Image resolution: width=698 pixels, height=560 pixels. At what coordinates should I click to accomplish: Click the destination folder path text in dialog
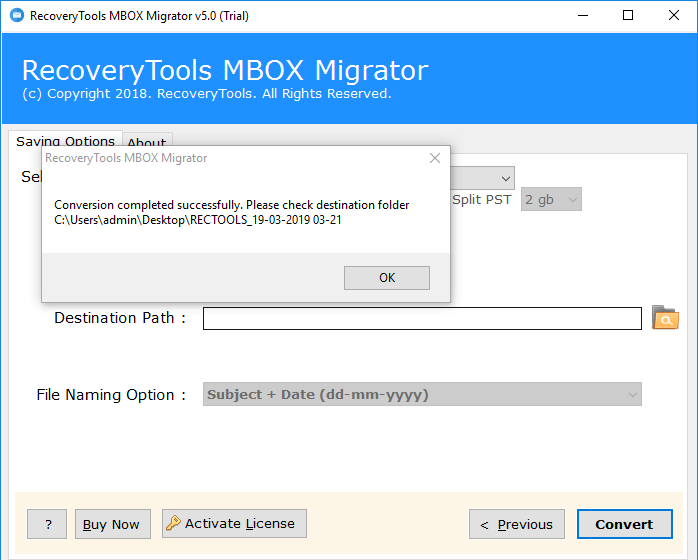(x=198, y=220)
